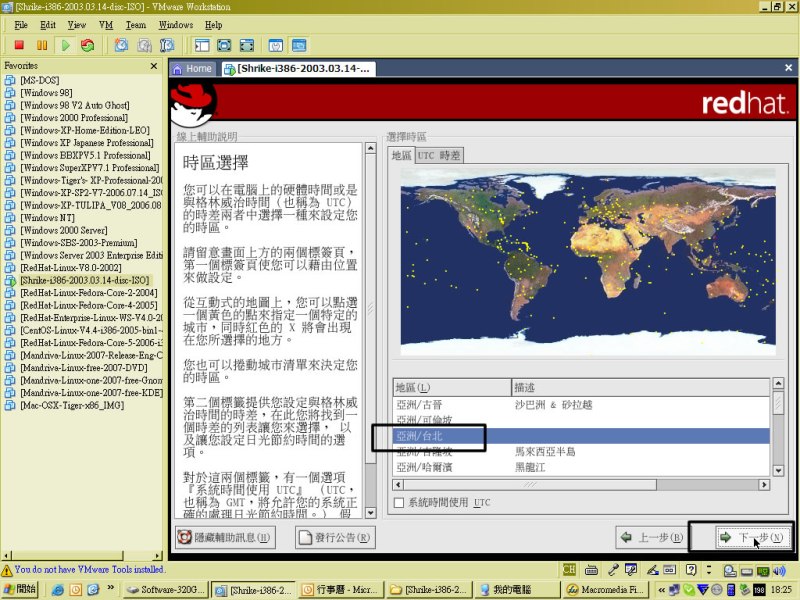Sort by the 描述 column header

pos(640,388)
